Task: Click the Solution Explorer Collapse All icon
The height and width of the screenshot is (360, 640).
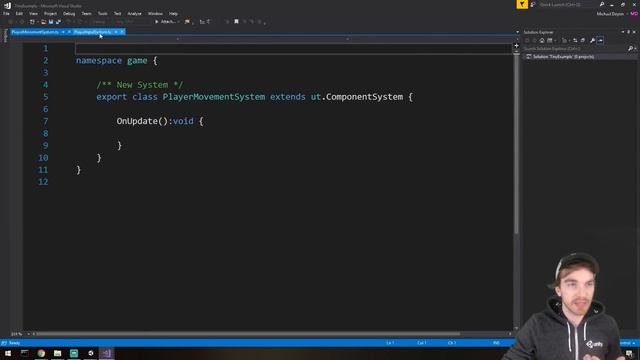Action: click(583, 40)
